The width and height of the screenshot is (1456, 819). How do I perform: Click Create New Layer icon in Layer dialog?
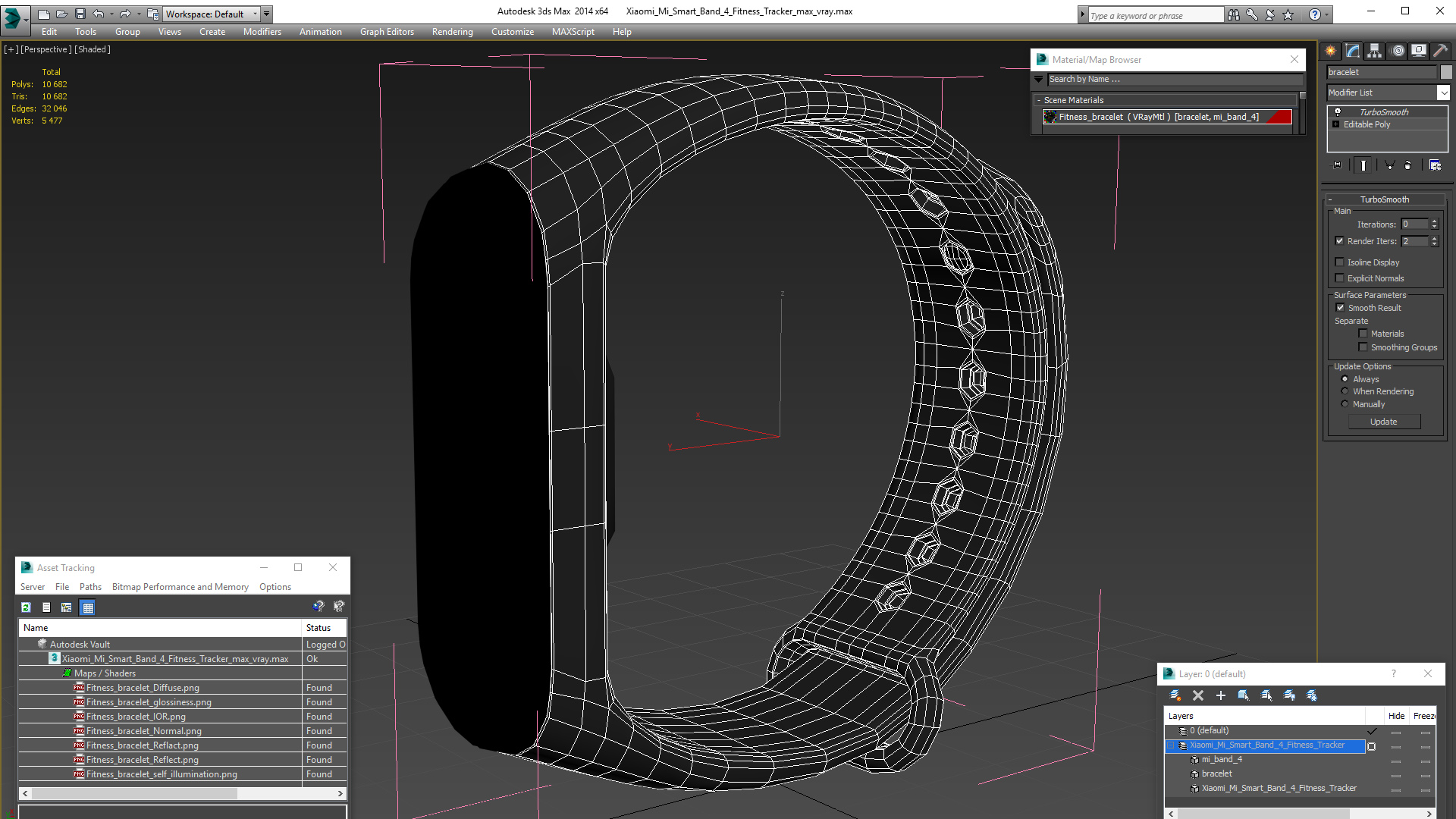tap(1175, 695)
